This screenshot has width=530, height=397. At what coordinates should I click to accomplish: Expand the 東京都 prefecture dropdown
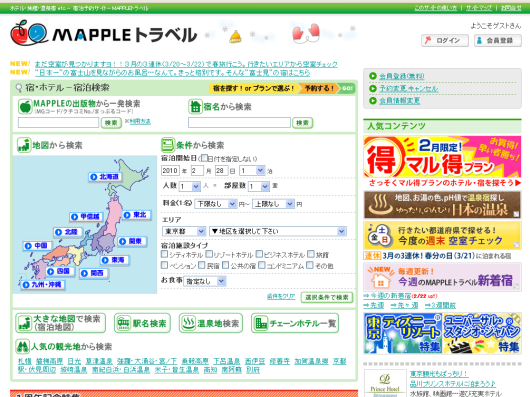pos(184,231)
